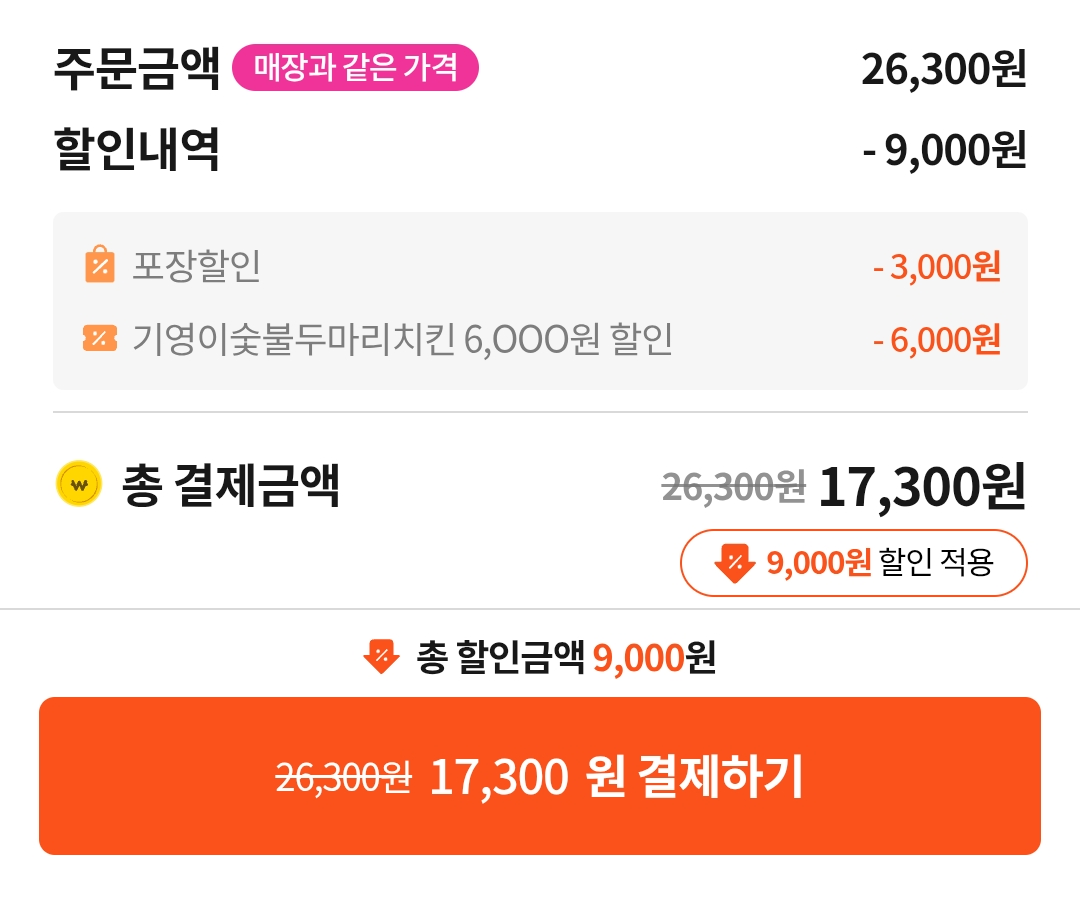1080x906 pixels.
Task: Click the order amount 26,300원 value
Action: point(943,68)
